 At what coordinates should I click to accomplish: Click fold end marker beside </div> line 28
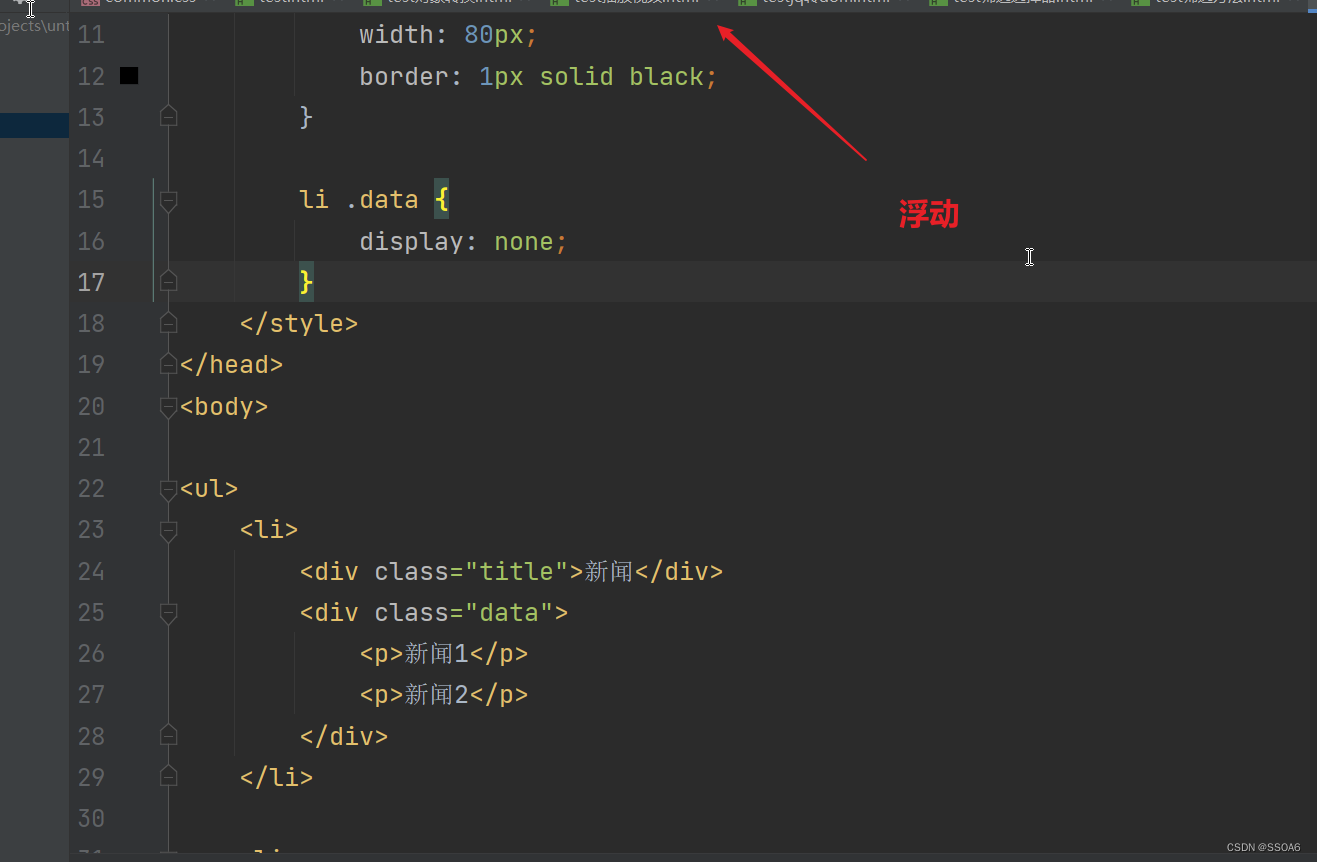click(168, 736)
